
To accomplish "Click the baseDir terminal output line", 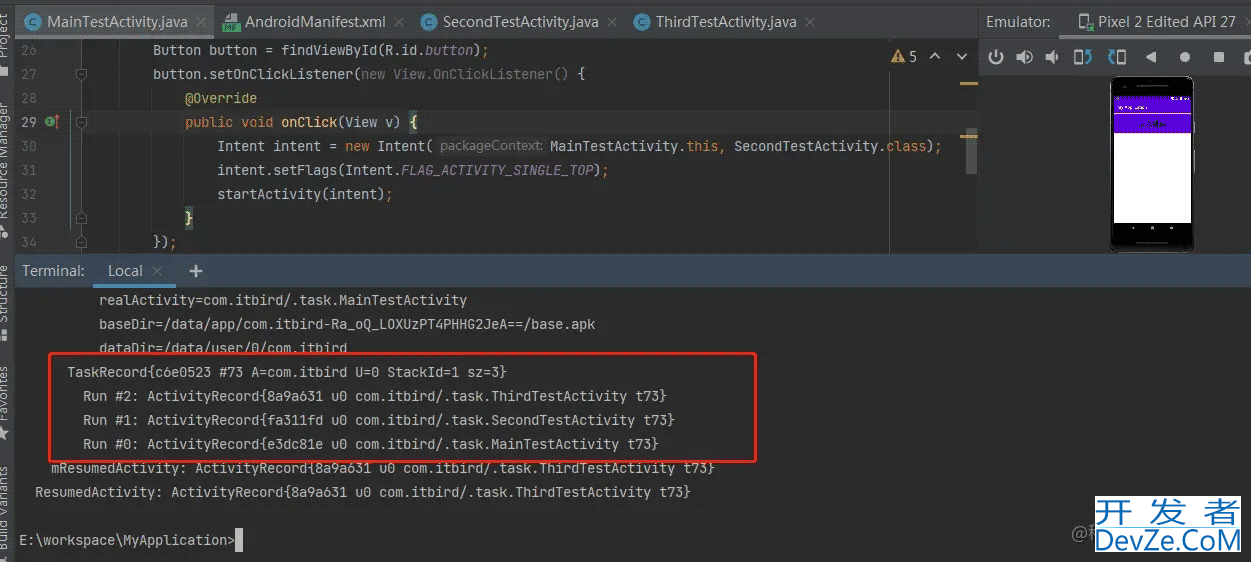I will 347,324.
